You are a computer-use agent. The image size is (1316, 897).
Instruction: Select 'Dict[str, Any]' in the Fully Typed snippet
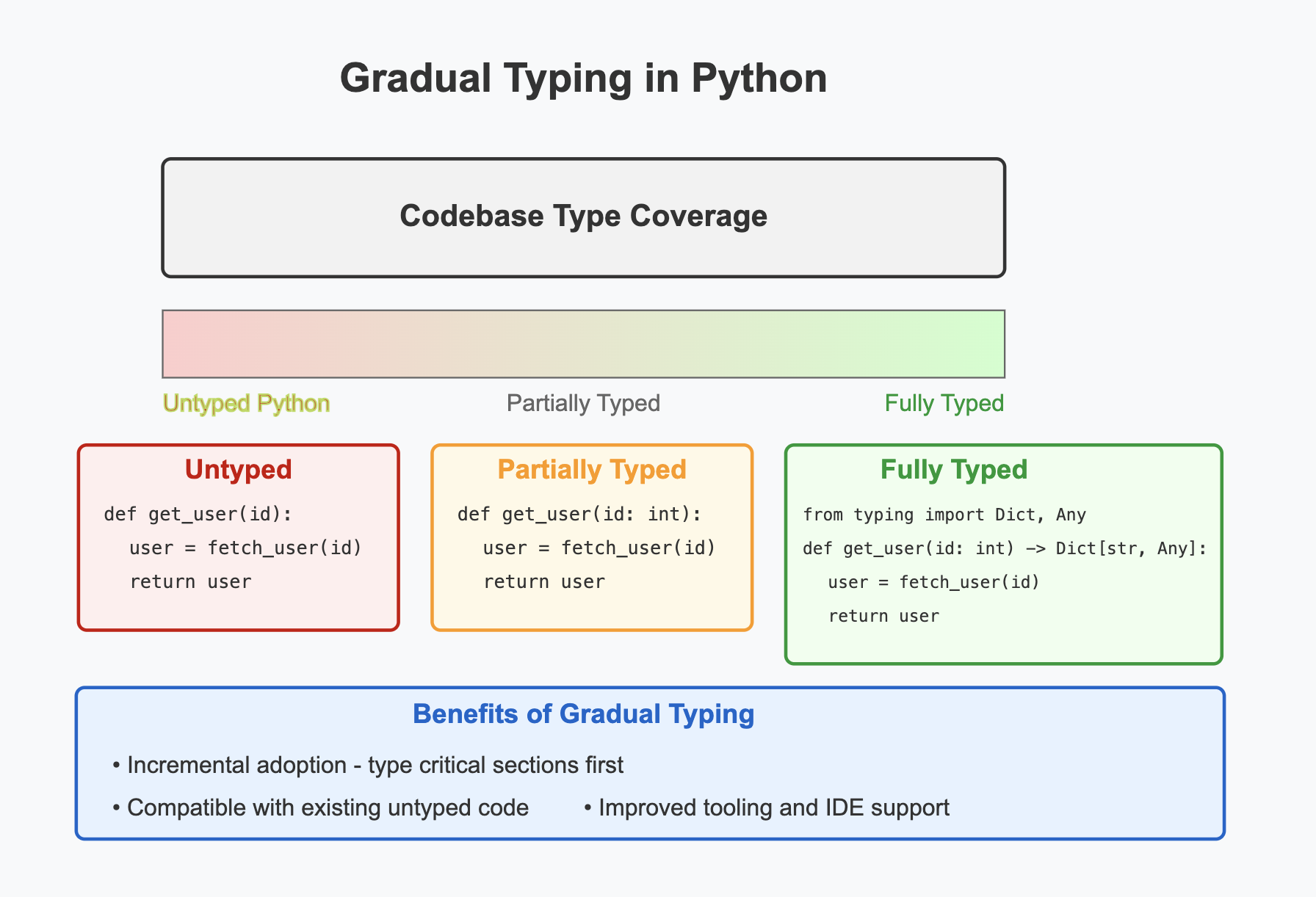click(1129, 548)
